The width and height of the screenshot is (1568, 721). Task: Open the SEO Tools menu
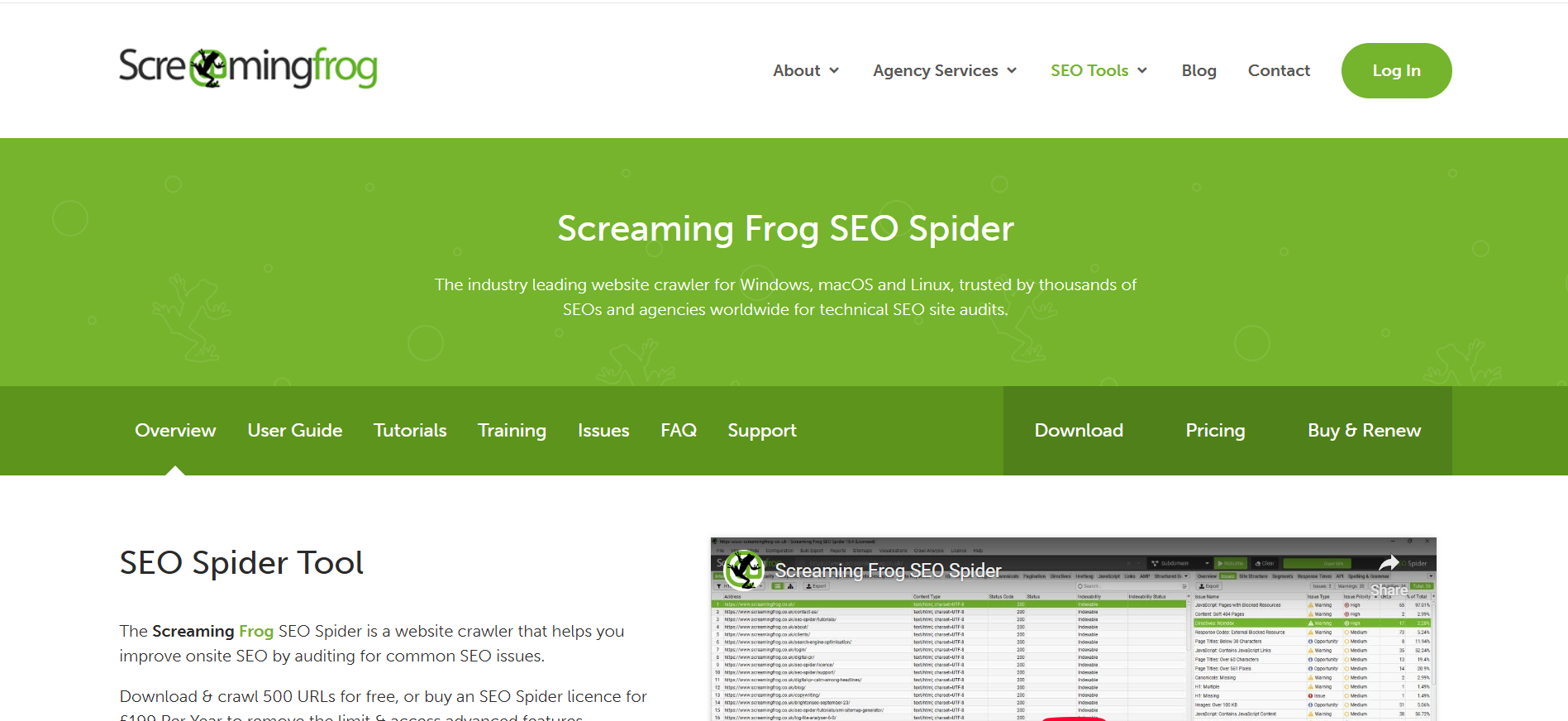(1089, 71)
